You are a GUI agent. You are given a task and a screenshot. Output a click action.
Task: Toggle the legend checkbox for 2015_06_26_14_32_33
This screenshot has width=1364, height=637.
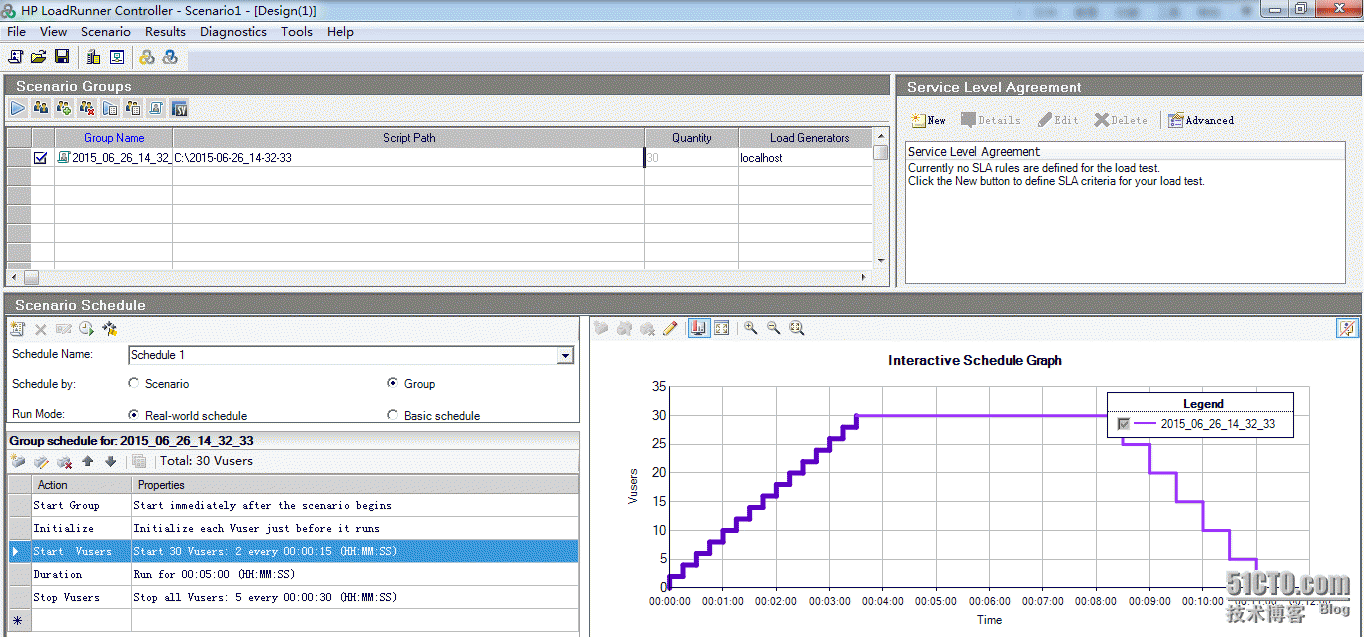tap(1124, 424)
